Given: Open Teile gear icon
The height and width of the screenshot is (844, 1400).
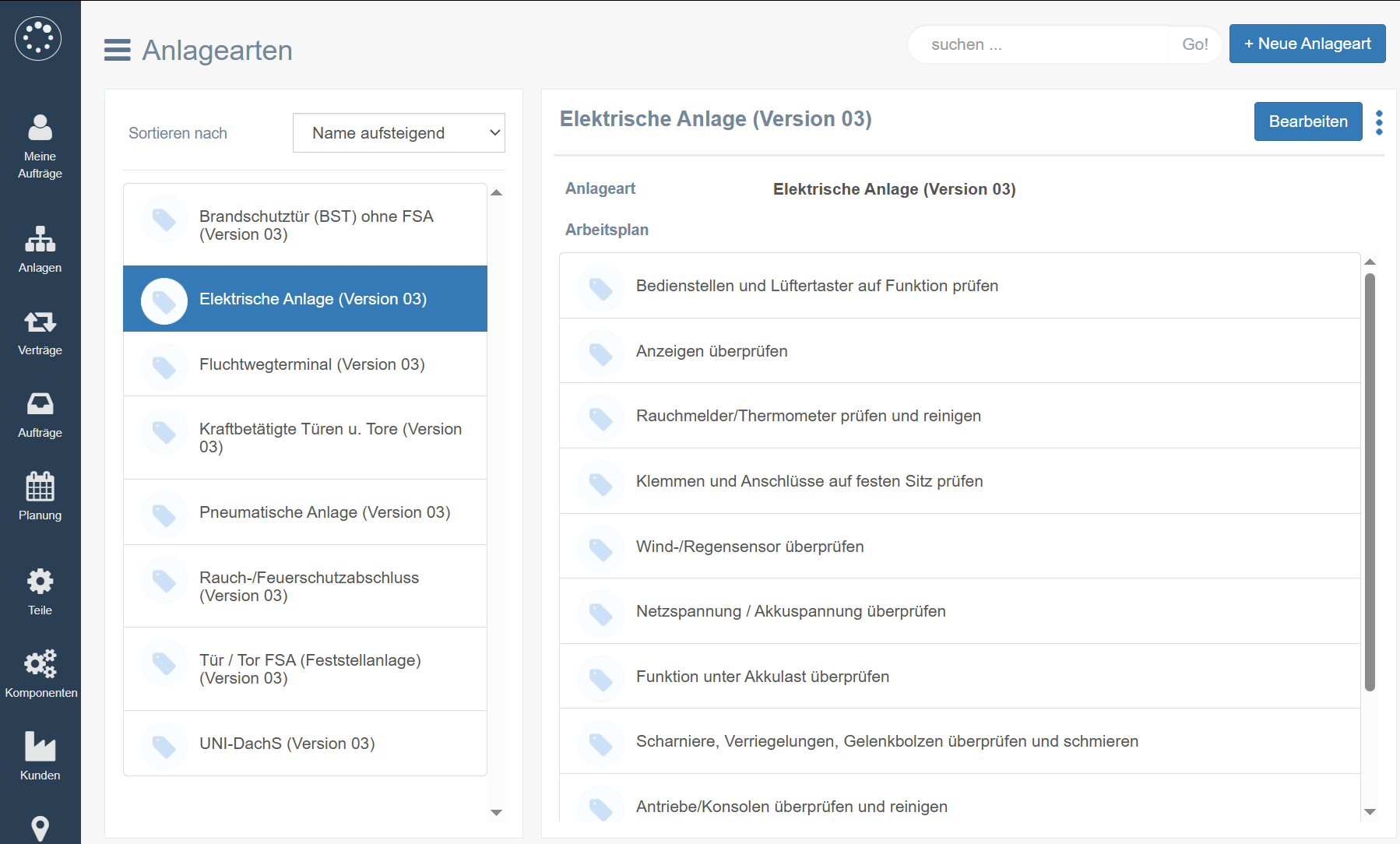Looking at the screenshot, I should coord(40,592).
